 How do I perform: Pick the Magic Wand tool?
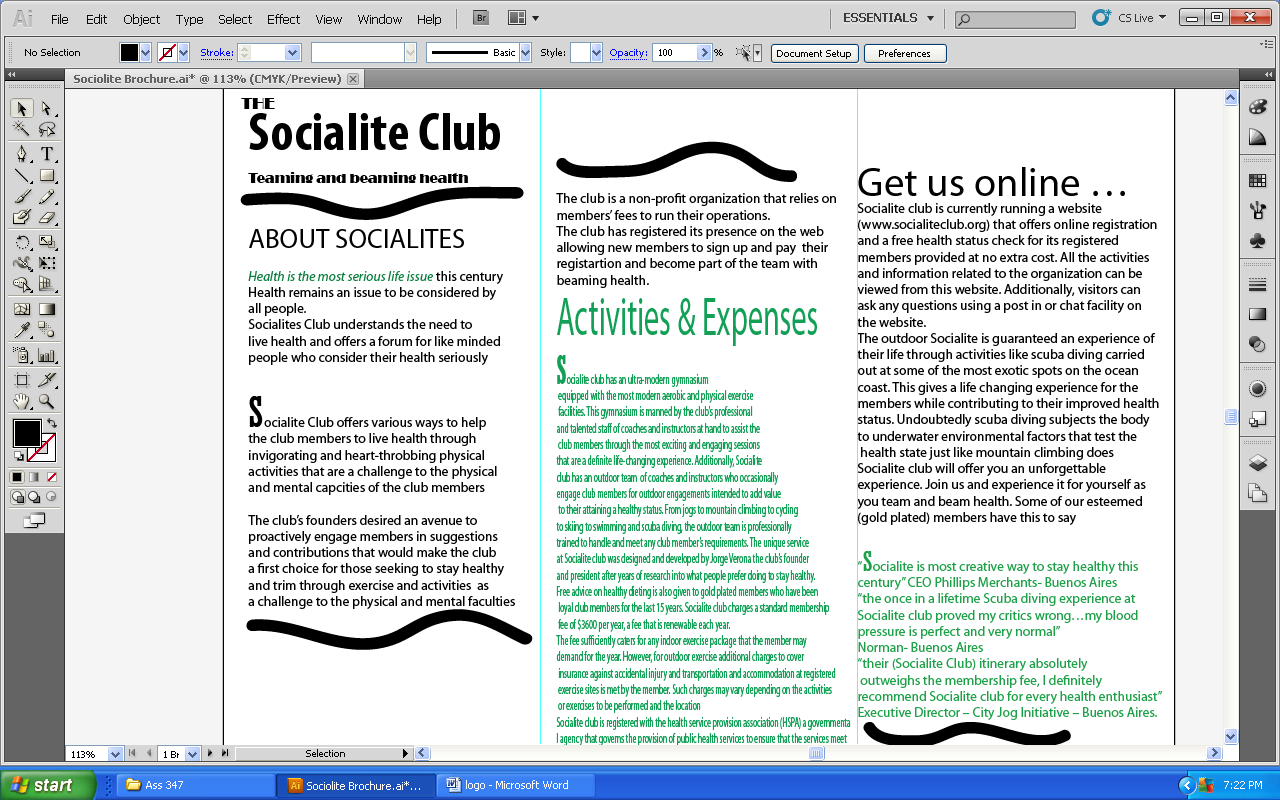pyautogui.click(x=22, y=129)
